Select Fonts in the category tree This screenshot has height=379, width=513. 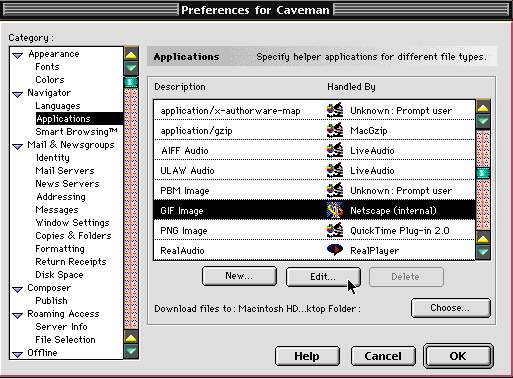47,67
